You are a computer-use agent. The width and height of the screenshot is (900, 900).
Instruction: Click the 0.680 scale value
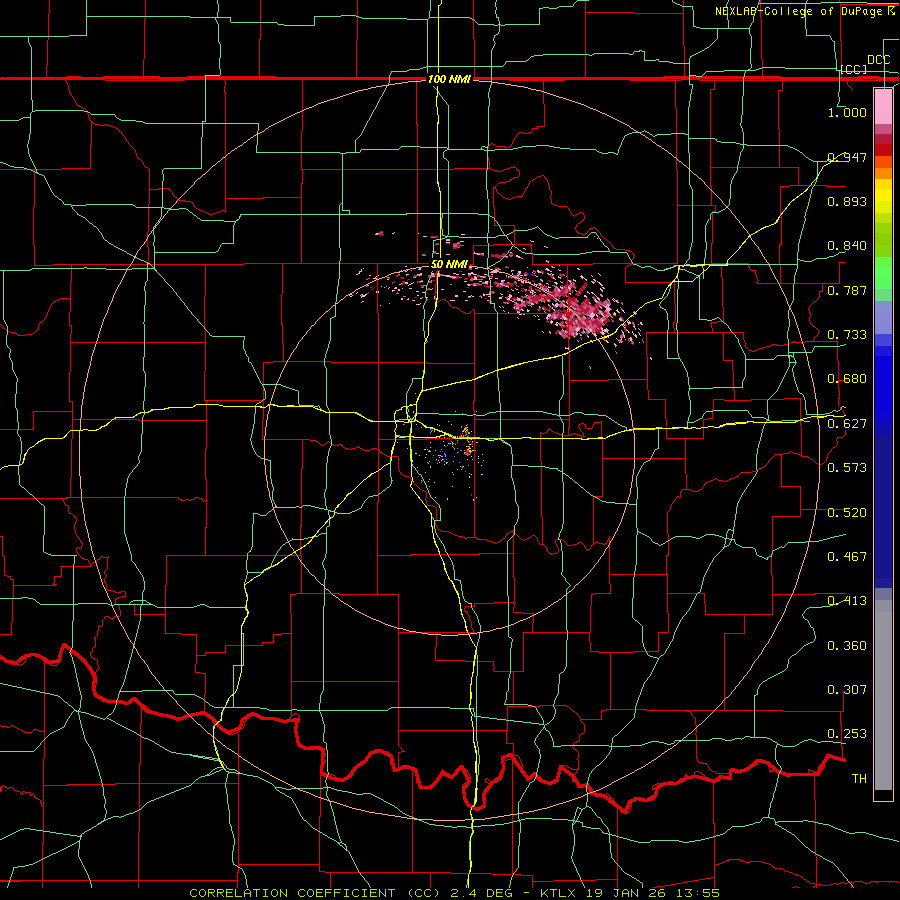[x=847, y=379]
